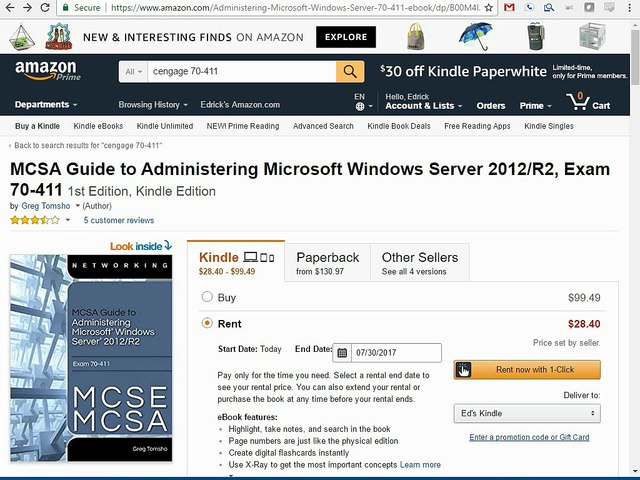Select the Rent radio option

tap(207, 323)
